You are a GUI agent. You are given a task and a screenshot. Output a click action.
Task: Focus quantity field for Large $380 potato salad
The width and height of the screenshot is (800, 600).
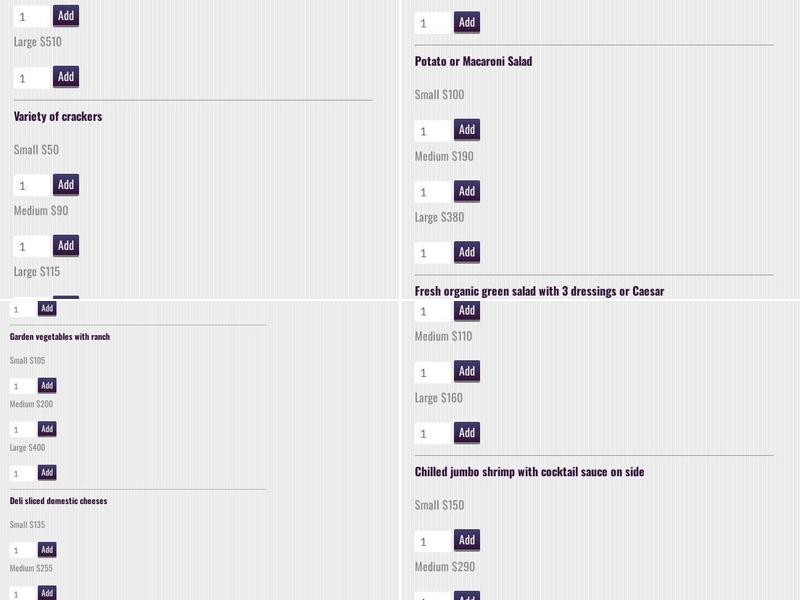[x=433, y=253]
